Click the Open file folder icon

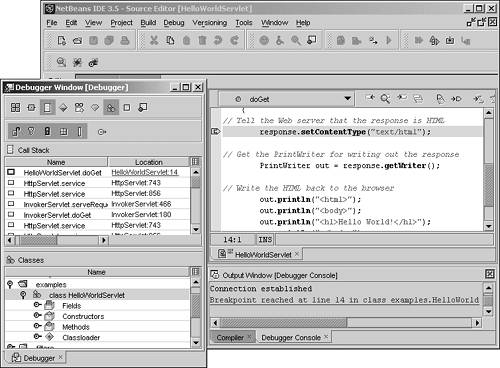pyautogui.click(x=77, y=41)
